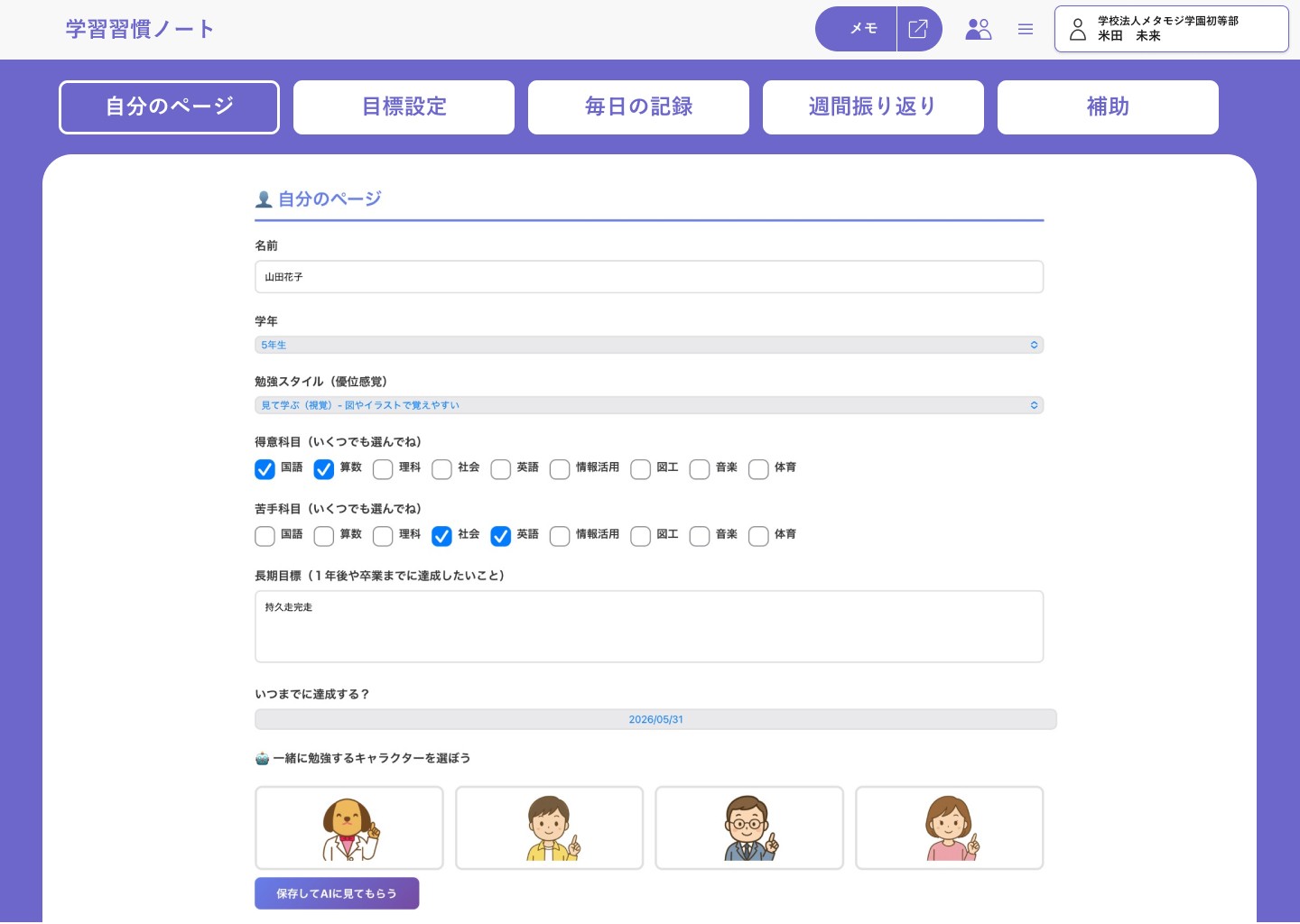Open the memo in external window icon
The image size is (1300, 924).
918,29
